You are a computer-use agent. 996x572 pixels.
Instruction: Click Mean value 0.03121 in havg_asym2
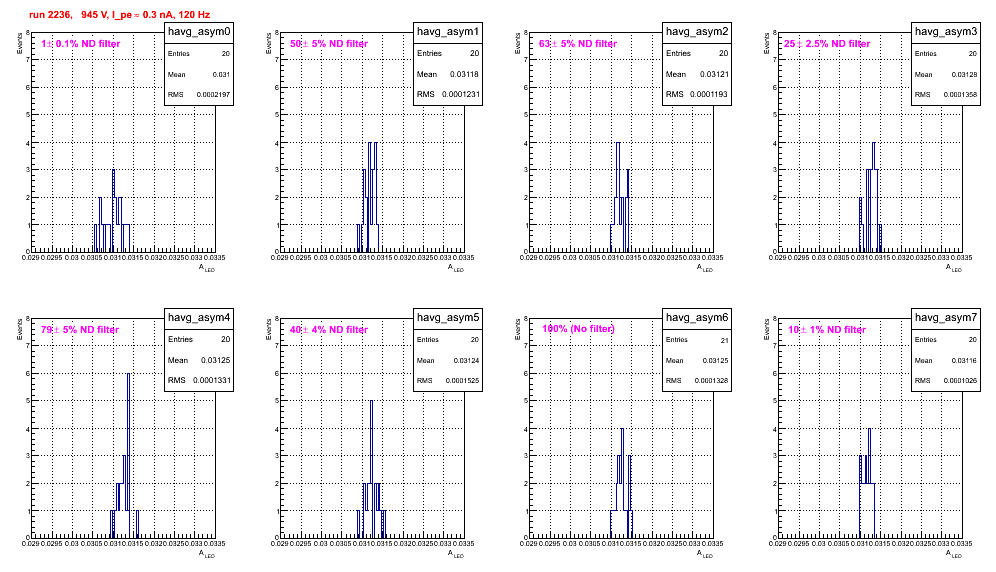tap(714, 74)
